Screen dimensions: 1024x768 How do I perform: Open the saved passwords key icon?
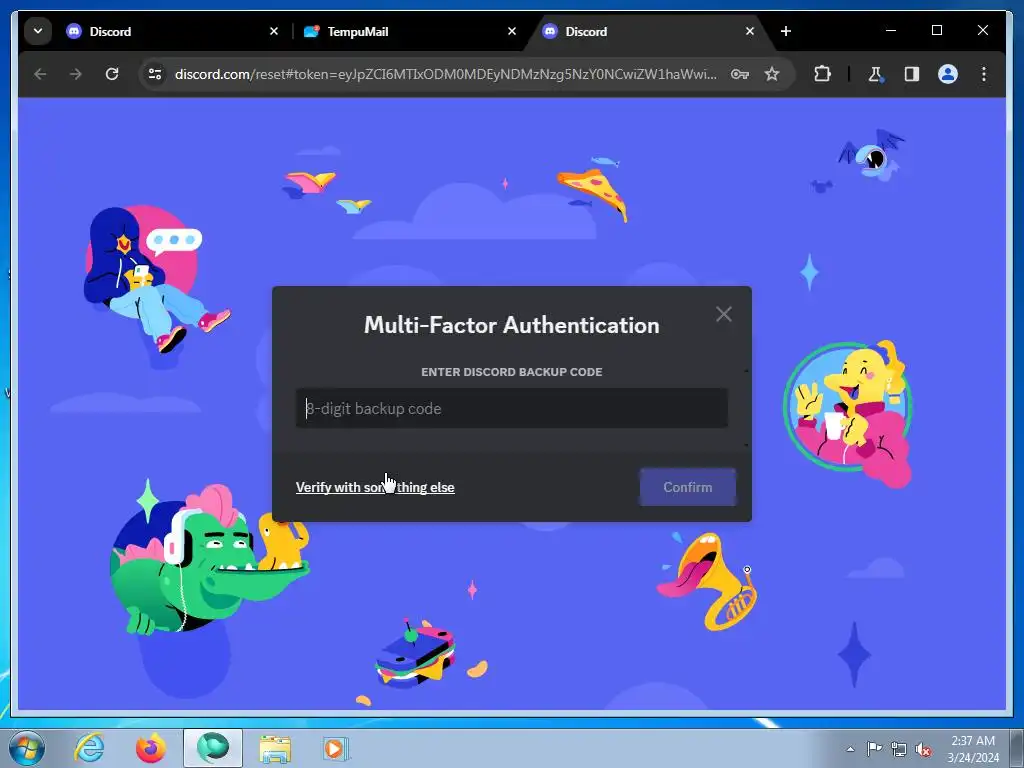[x=739, y=74]
